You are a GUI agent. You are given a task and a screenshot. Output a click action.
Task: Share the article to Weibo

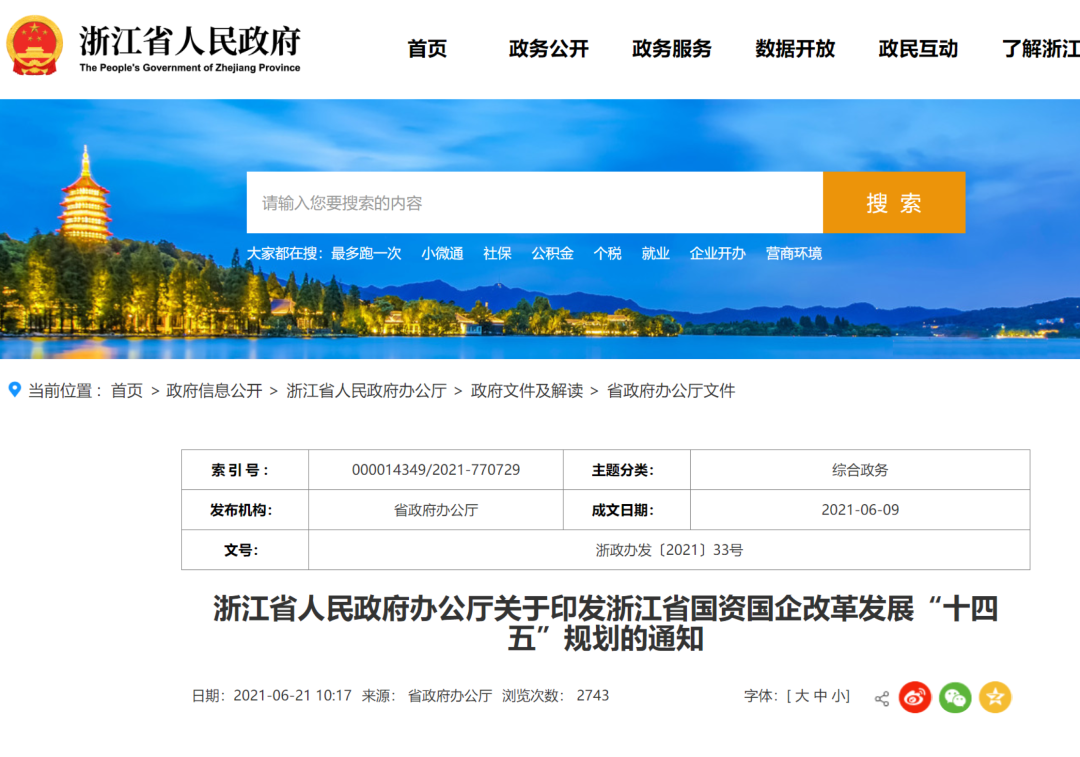pos(914,697)
